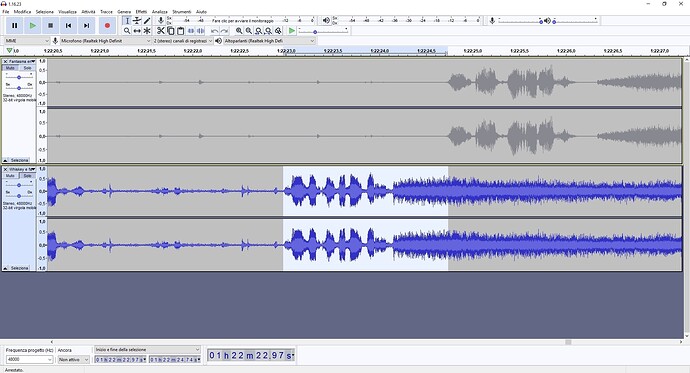Screen dimensions: 690x373
Task: Open the Modifica menu
Action: (x=22, y=11)
